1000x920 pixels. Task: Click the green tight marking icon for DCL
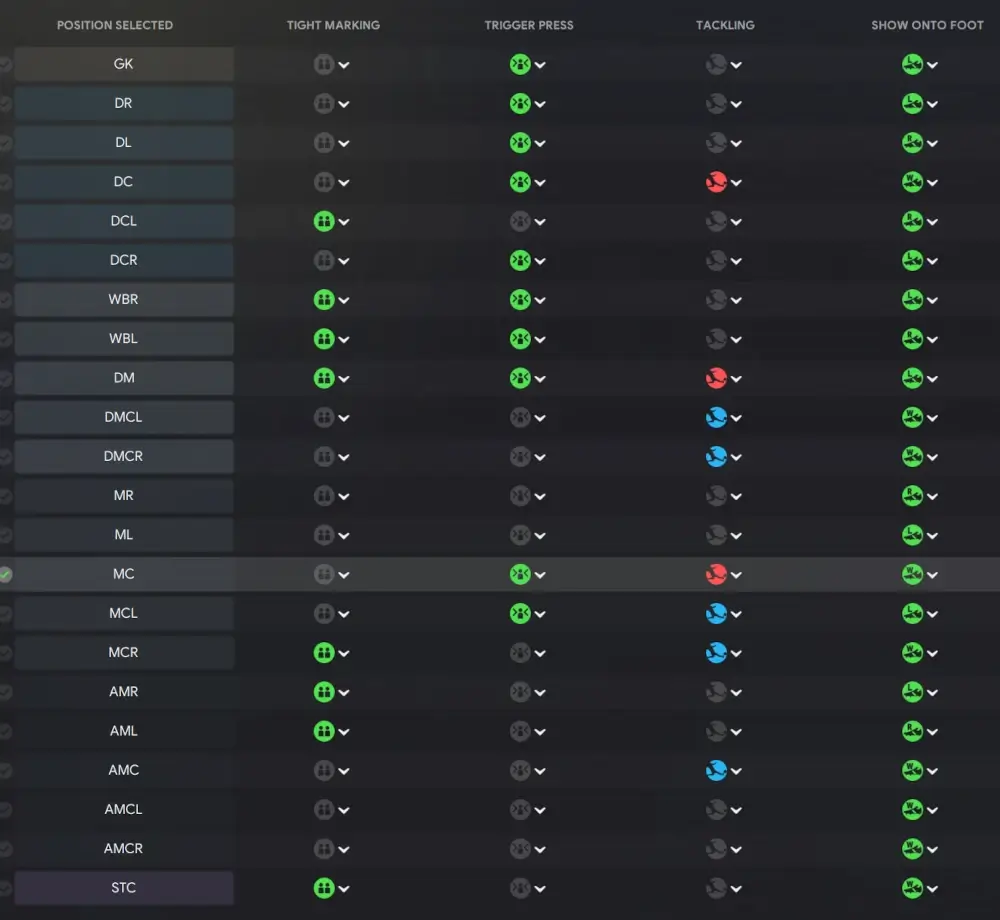(x=324, y=221)
